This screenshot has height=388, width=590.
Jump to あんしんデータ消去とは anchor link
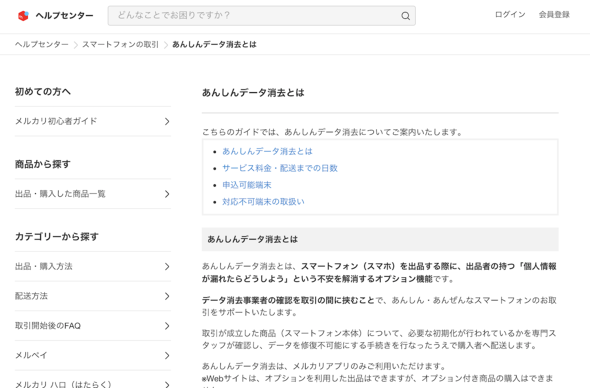(267, 151)
